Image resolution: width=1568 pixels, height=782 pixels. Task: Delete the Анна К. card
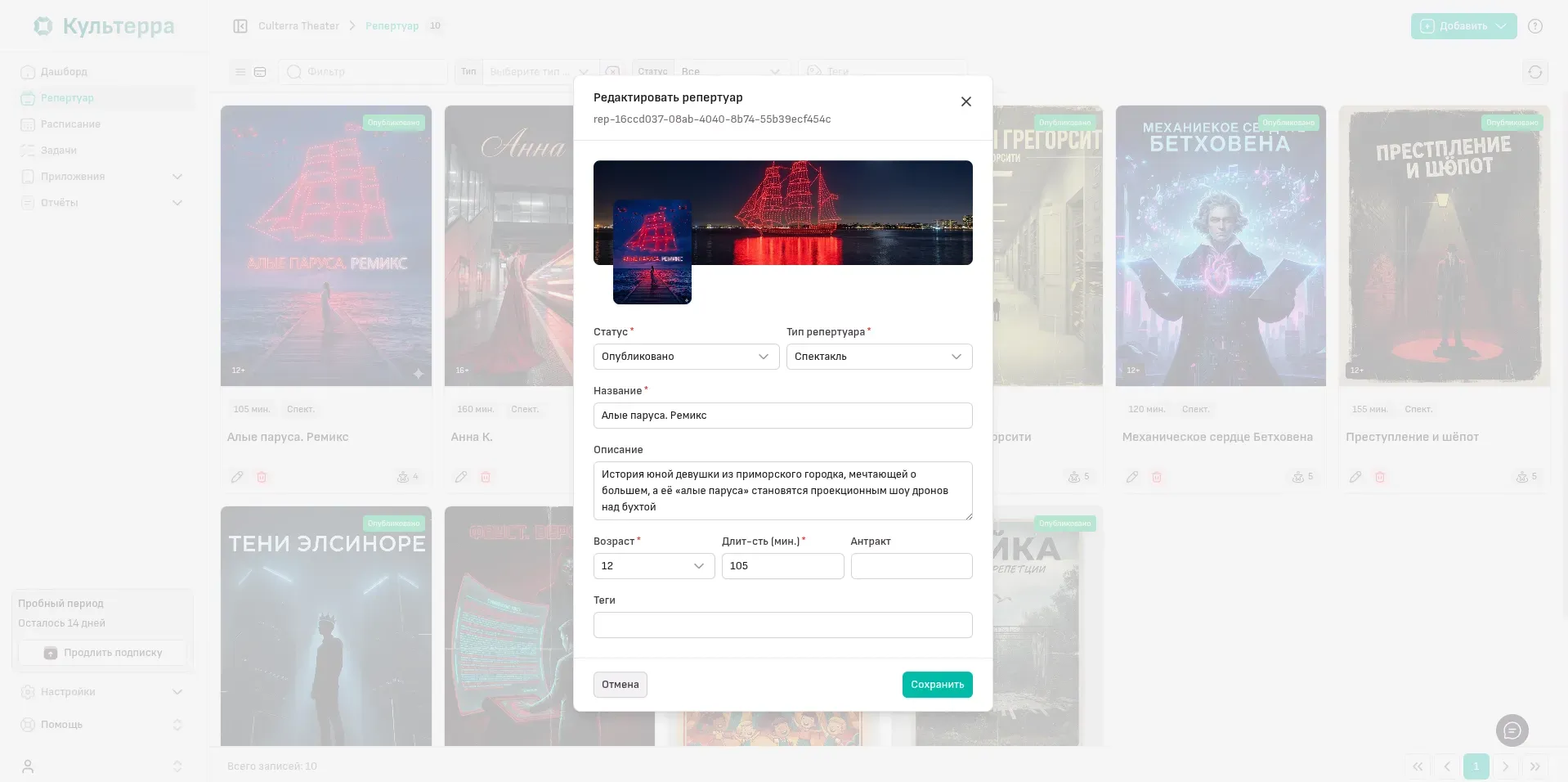(x=486, y=477)
